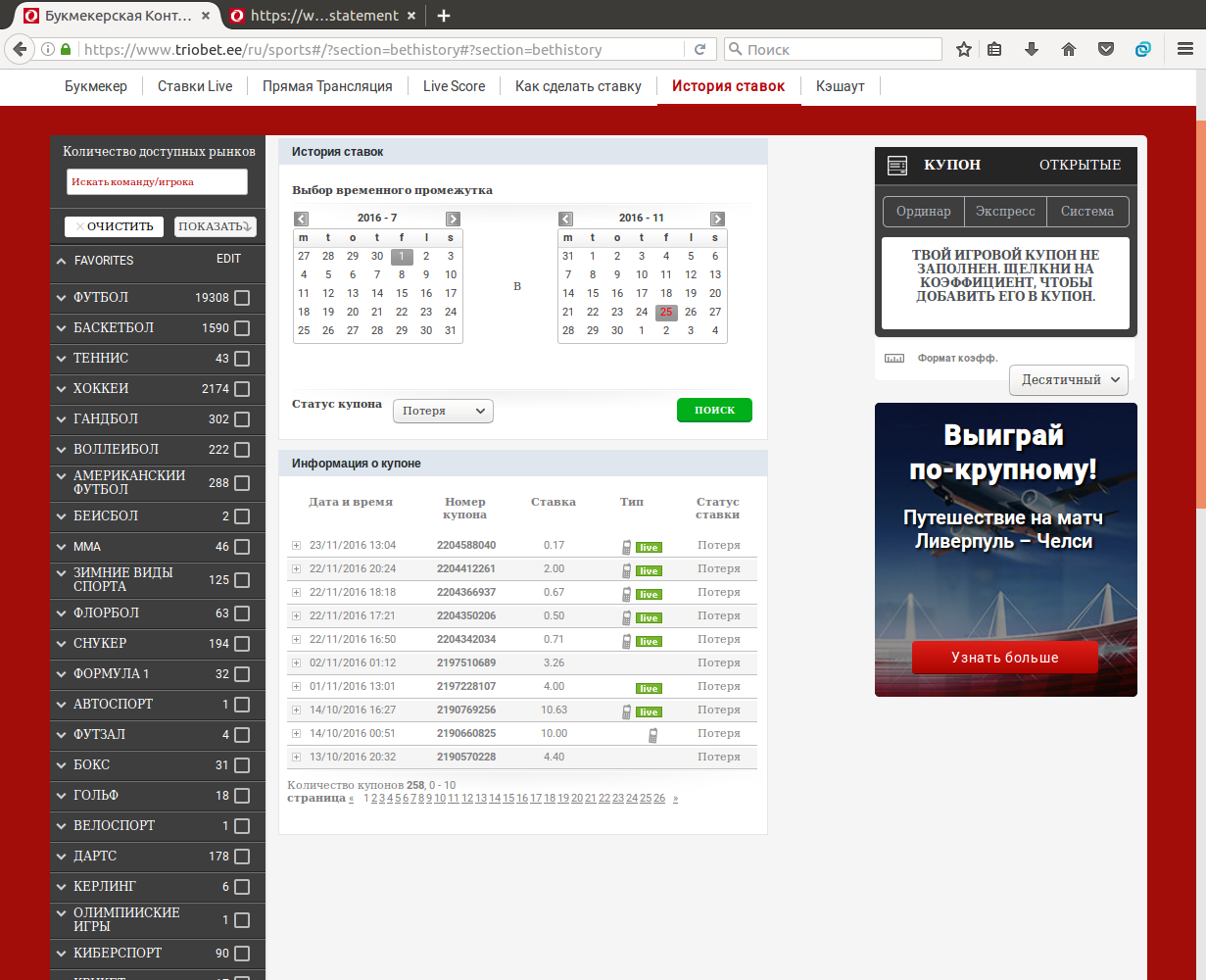Click the blue e extension icon in toolbar
Image resolution: width=1206 pixels, height=980 pixels.
pos(1142,49)
